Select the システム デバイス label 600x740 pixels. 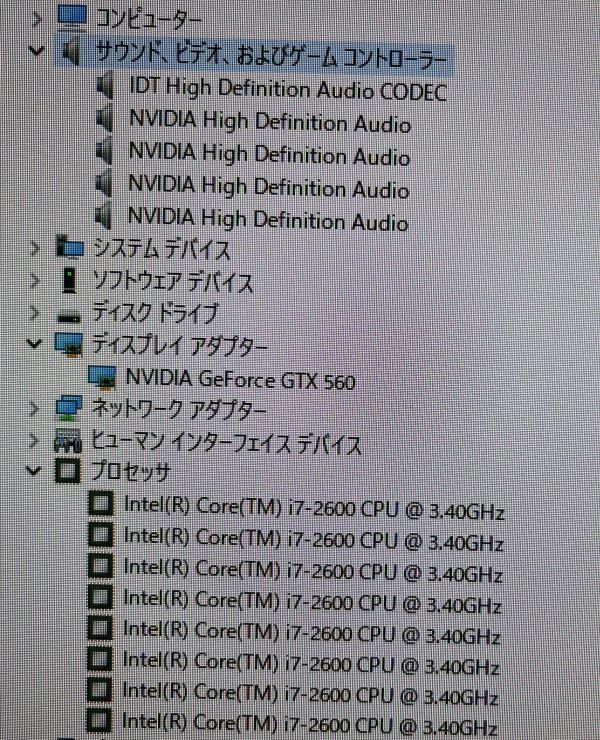pyautogui.click(x=161, y=249)
